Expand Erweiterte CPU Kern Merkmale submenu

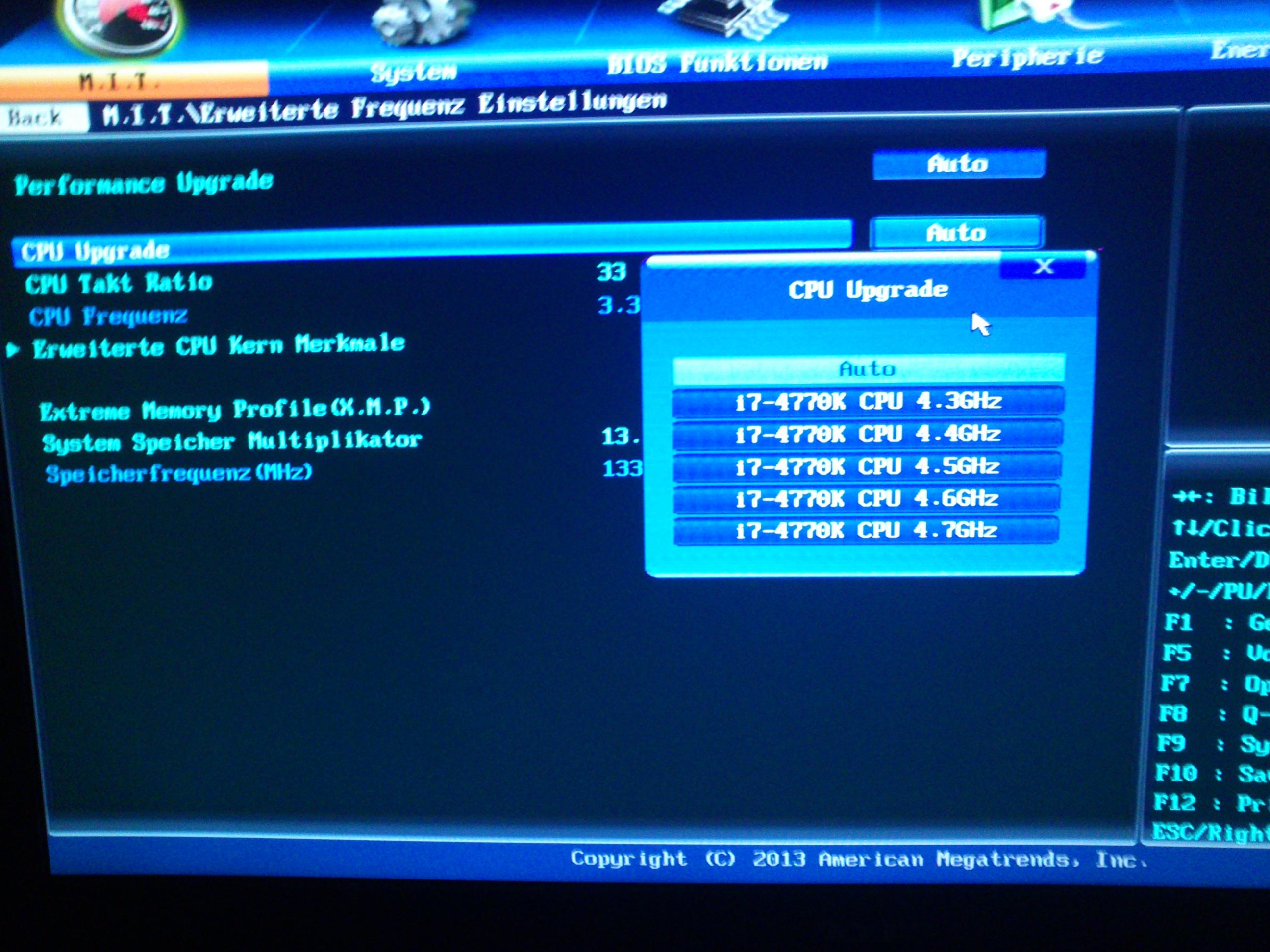coord(218,346)
